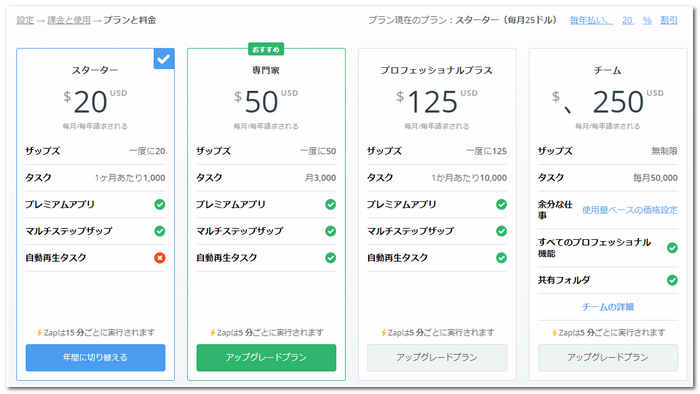The image size is (700, 394).
Task: Click 一度に50 Zaps value
Action: click(x=318, y=151)
